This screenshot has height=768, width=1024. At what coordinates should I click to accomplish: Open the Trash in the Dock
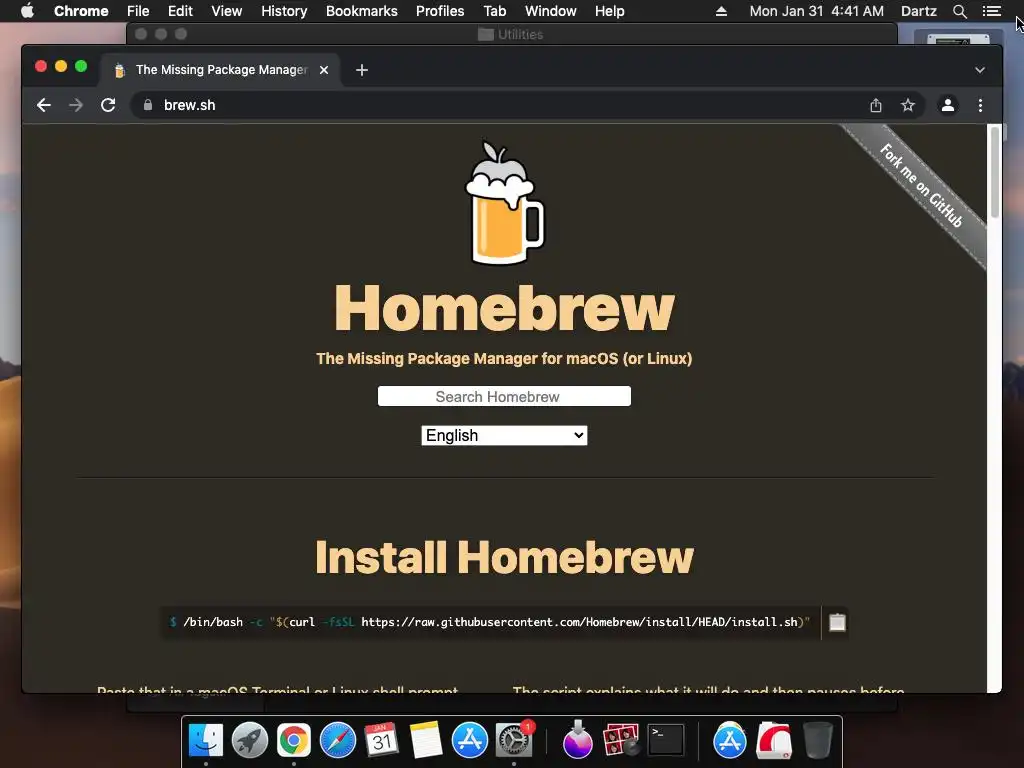[818, 740]
